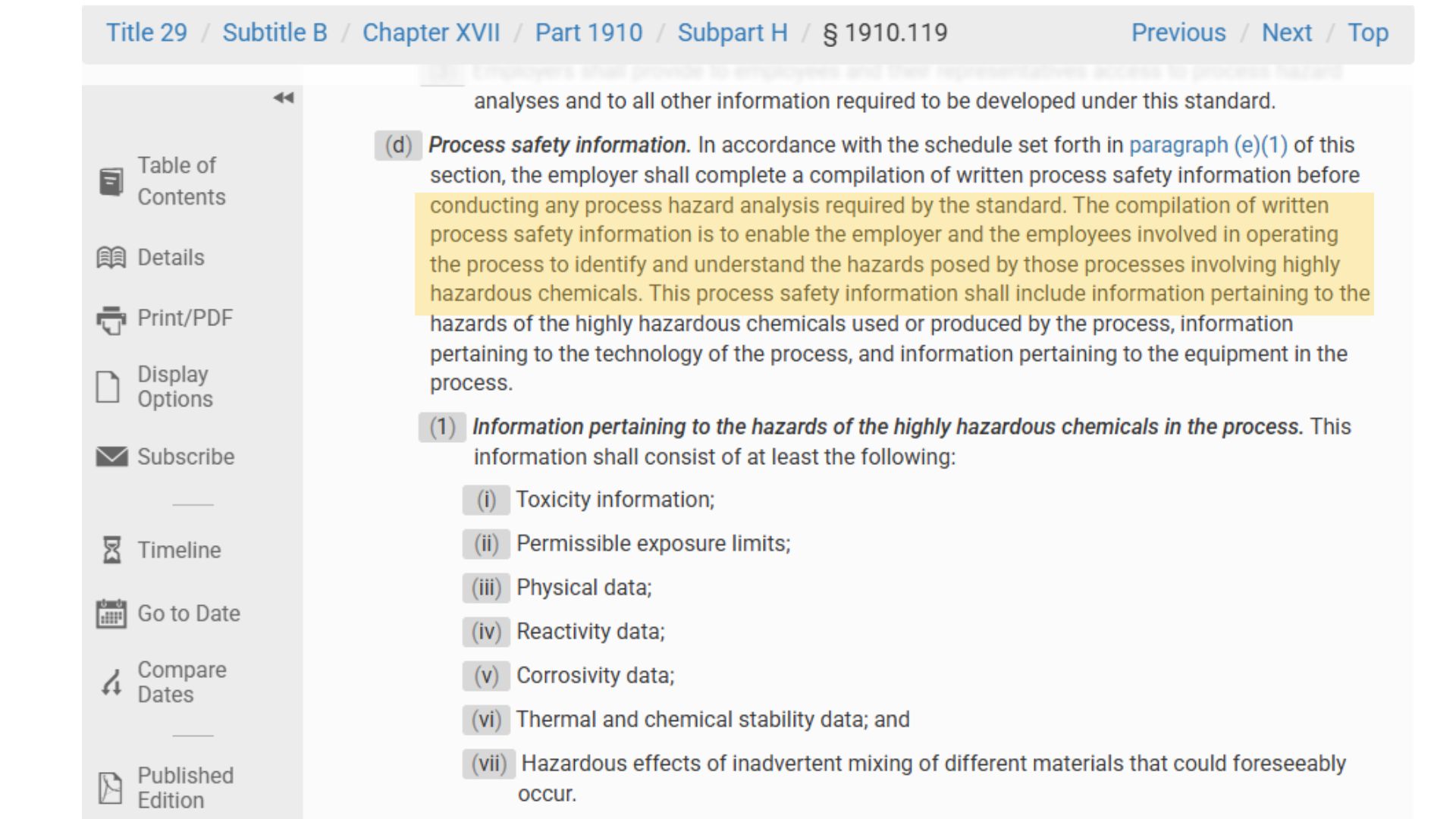Image resolution: width=1456 pixels, height=819 pixels.
Task: Navigate to Title 29 breadcrumb
Action: click(146, 33)
